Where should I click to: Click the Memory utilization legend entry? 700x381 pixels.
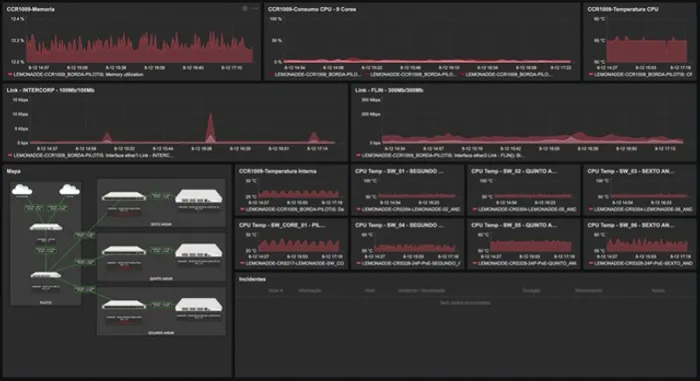pos(76,75)
